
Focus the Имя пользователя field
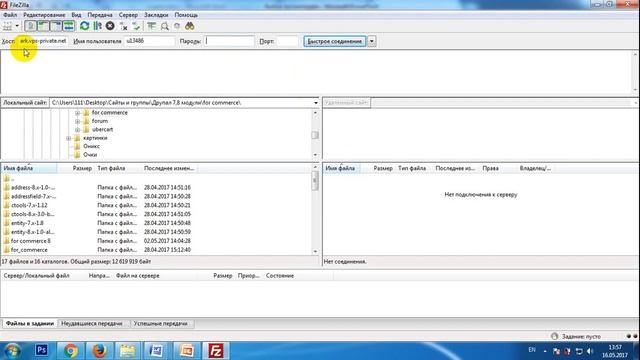(149, 41)
